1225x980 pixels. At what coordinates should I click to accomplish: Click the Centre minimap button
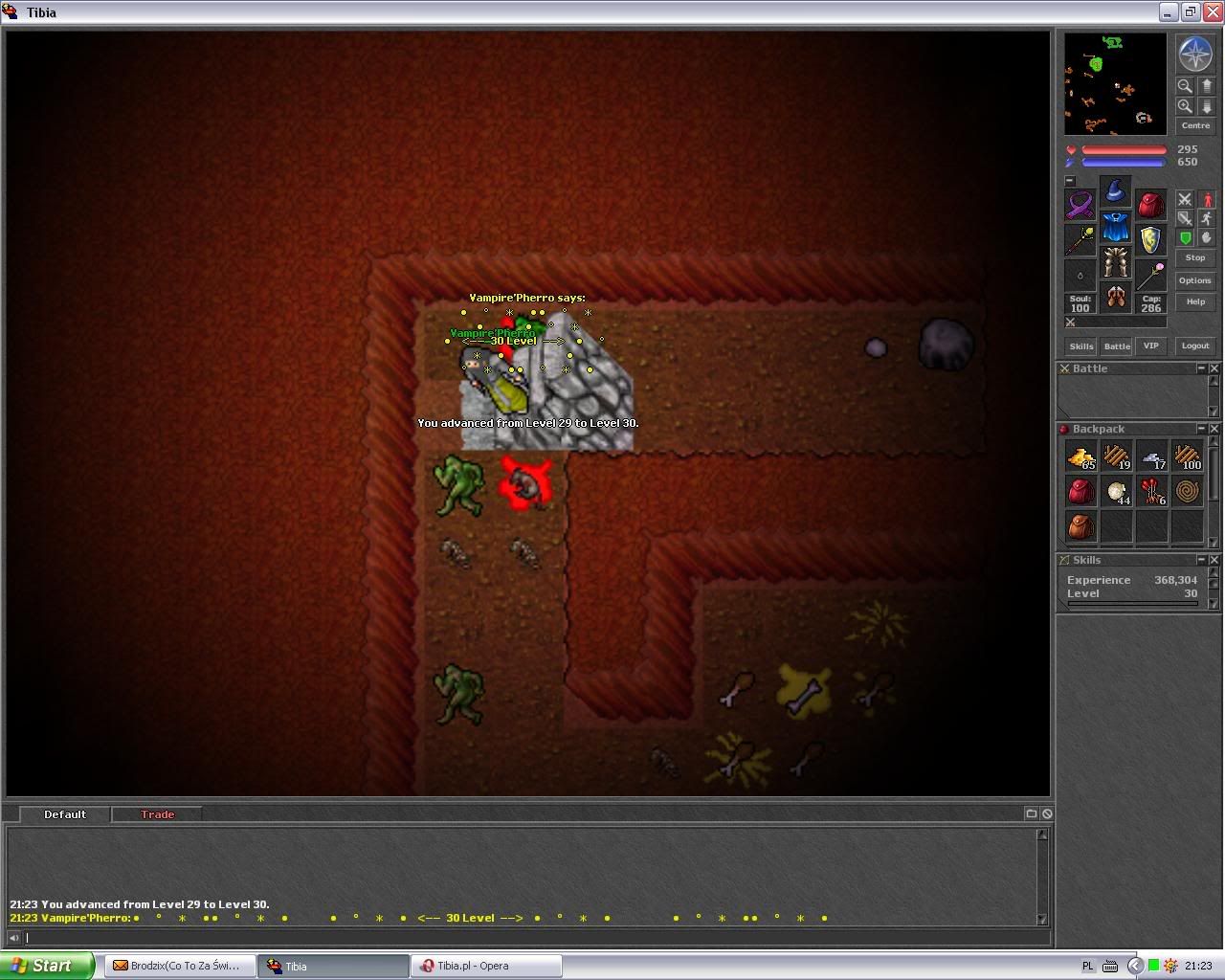[x=1195, y=125]
